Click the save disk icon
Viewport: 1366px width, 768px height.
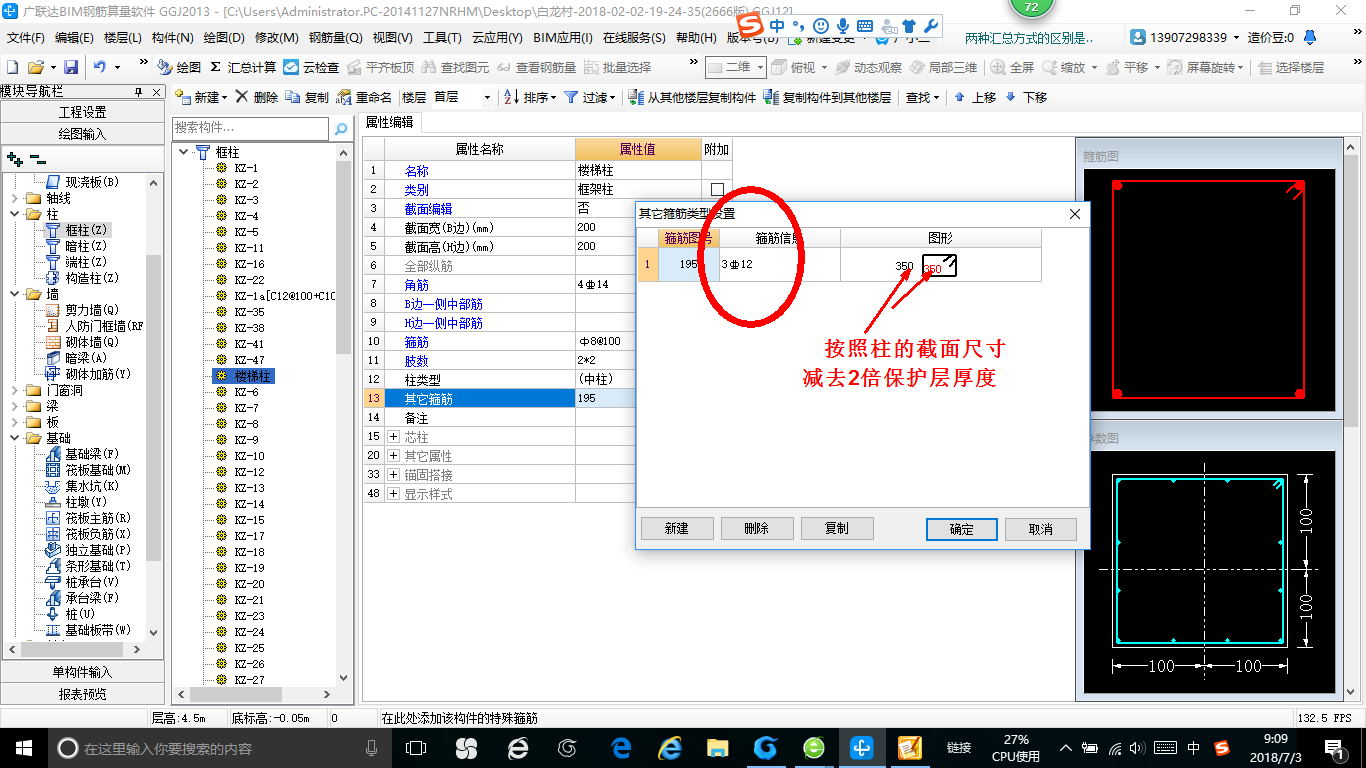coord(71,67)
